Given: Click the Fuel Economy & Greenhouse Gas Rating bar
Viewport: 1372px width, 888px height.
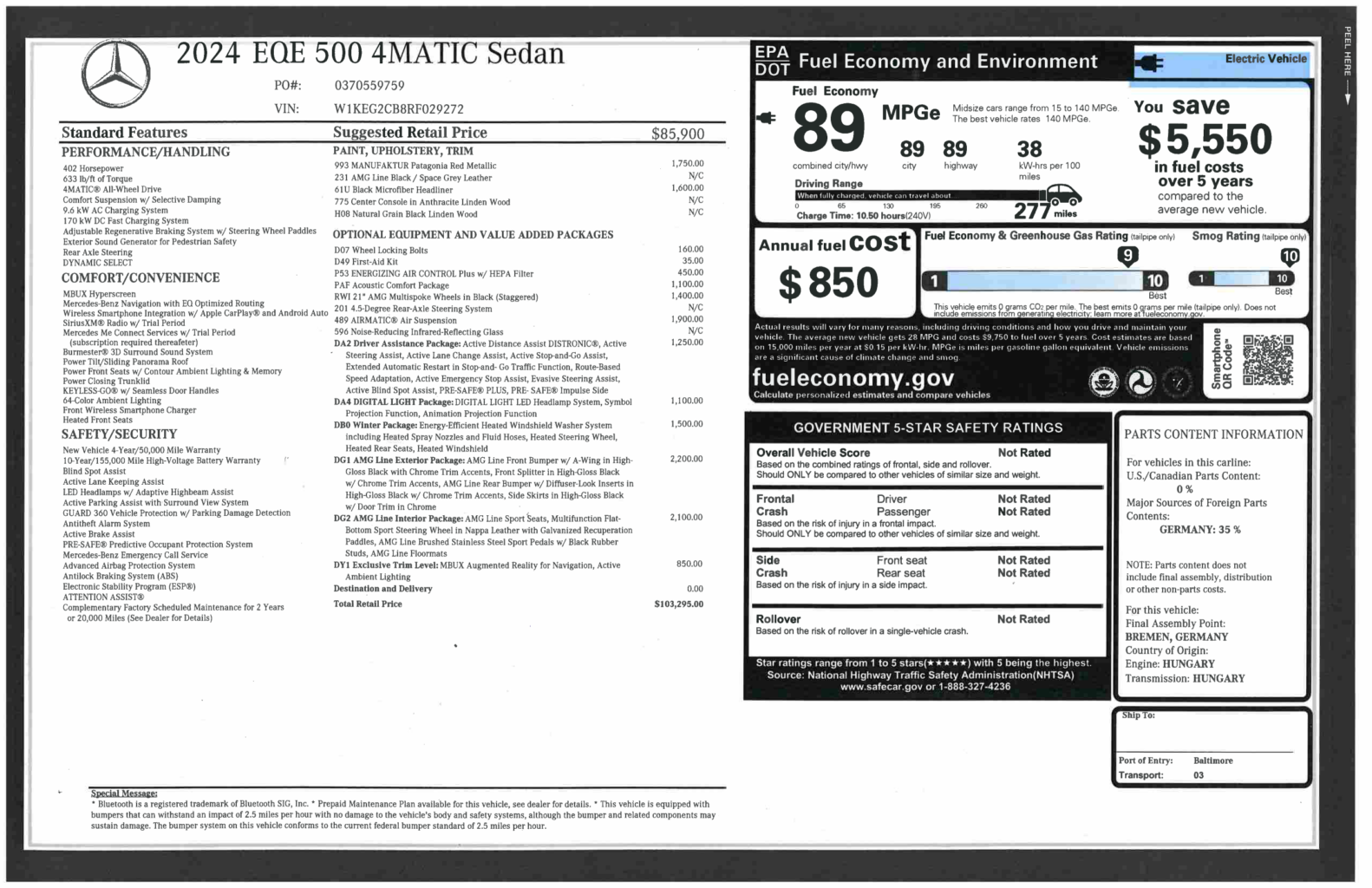Looking at the screenshot, I should pyautogui.click(x=1044, y=280).
